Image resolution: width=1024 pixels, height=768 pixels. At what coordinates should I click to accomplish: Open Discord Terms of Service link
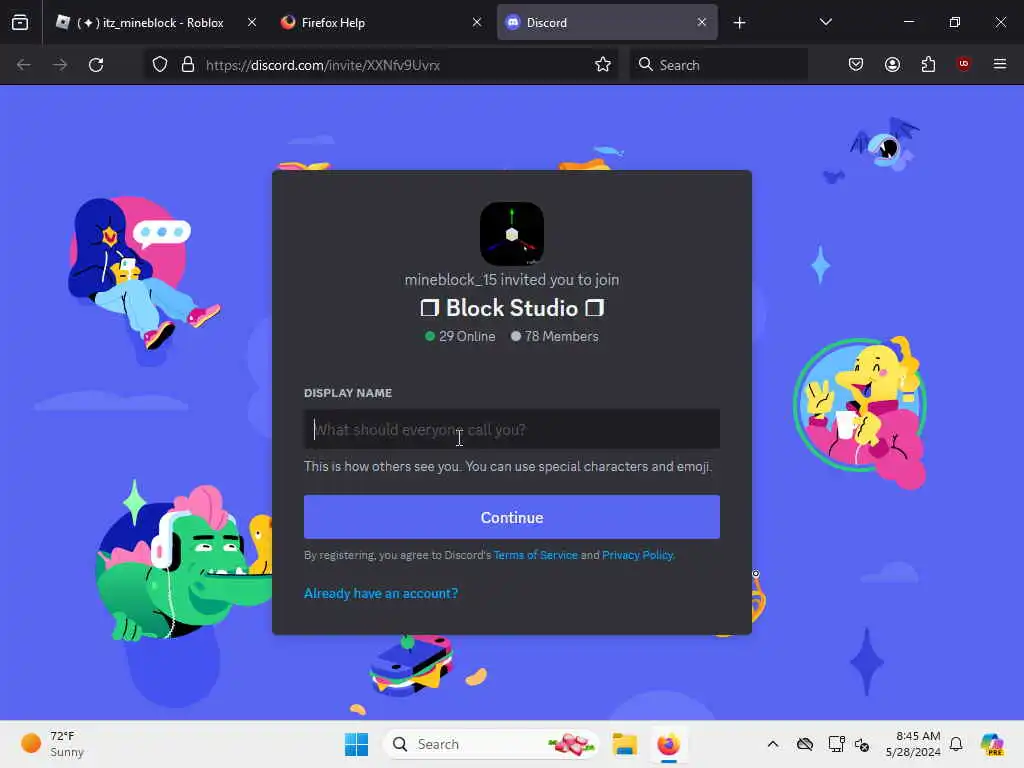[x=536, y=555]
